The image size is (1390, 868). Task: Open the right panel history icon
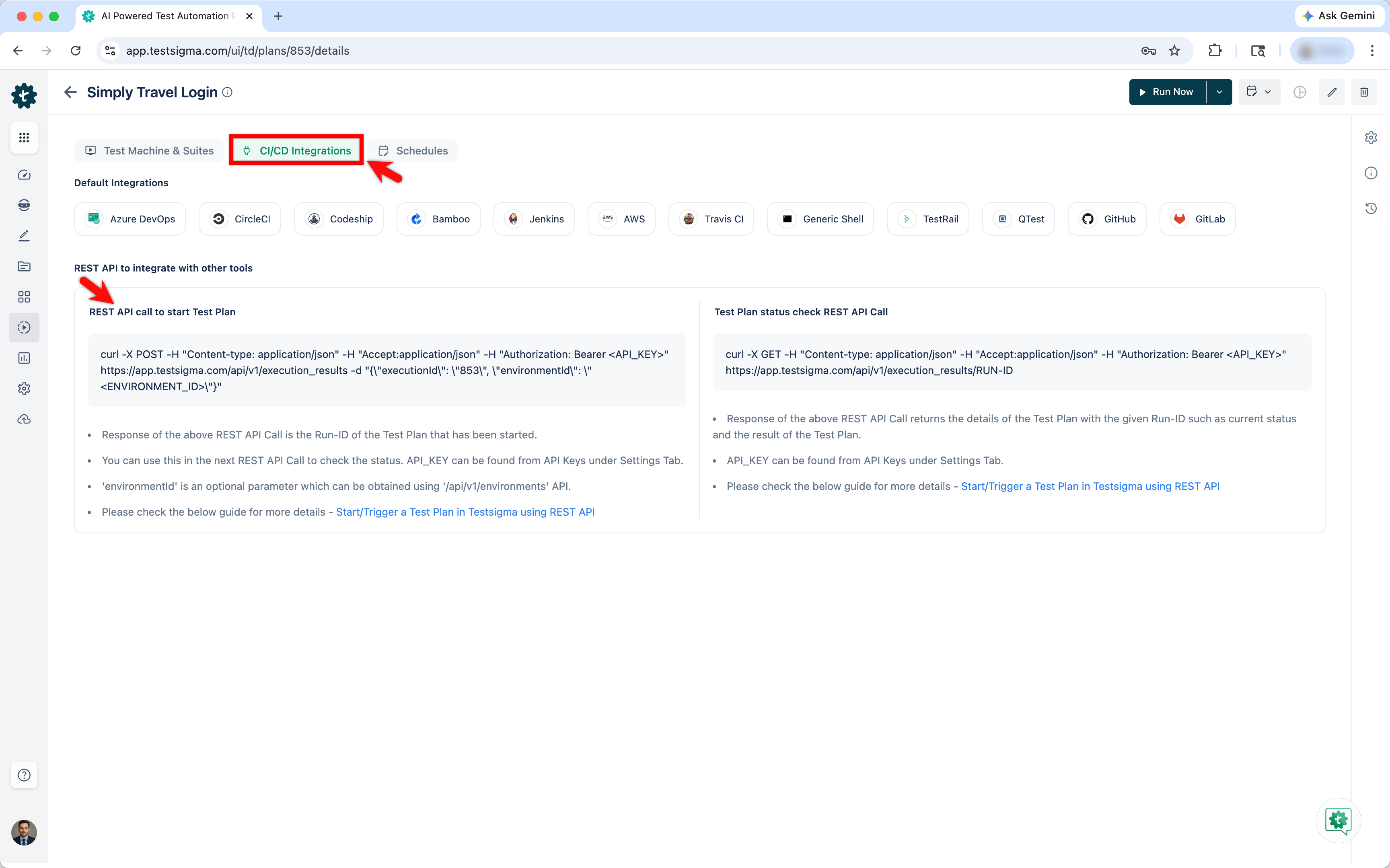tap(1371, 208)
